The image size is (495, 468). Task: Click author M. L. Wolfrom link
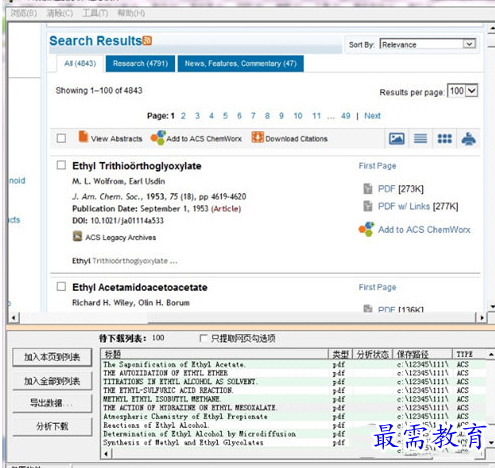pos(98,181)
